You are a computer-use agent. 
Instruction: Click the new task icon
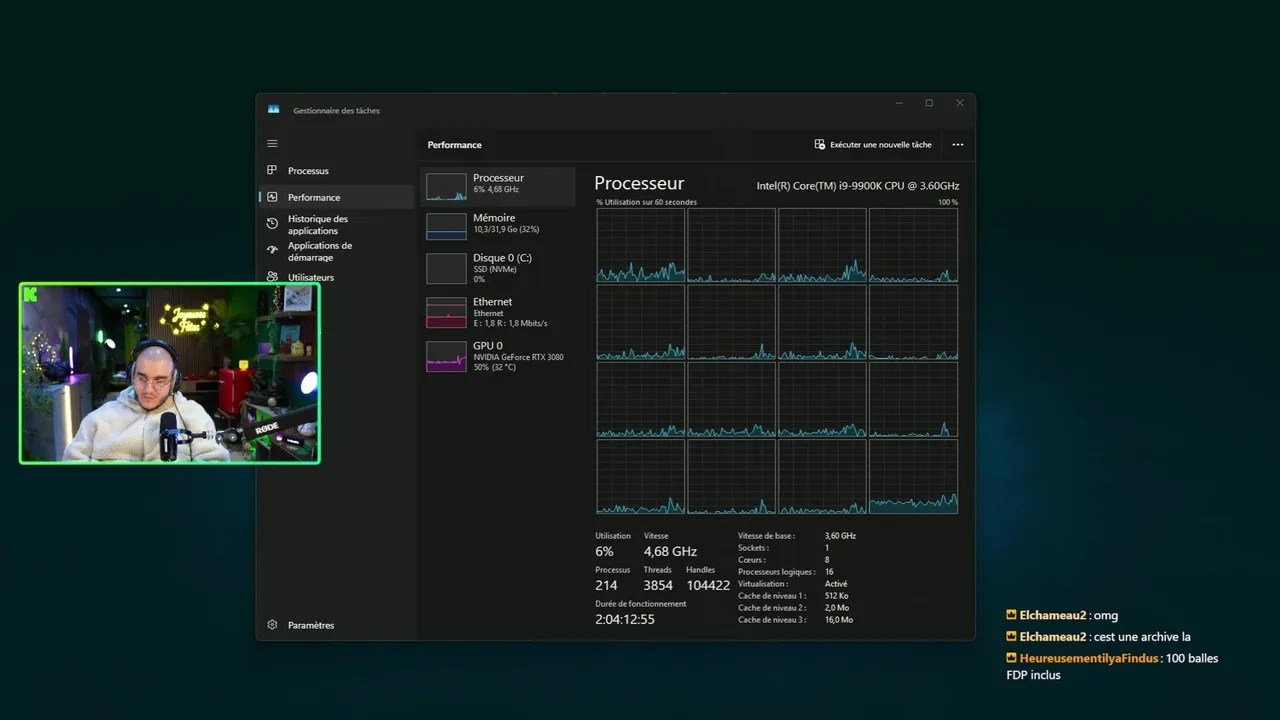point(820,144)
